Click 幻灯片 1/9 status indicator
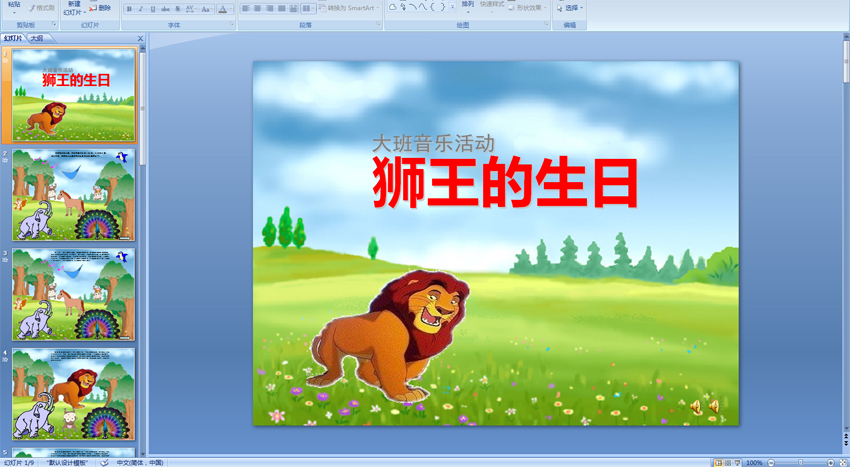This screenshot has width=850, height=467. (19, 463)
